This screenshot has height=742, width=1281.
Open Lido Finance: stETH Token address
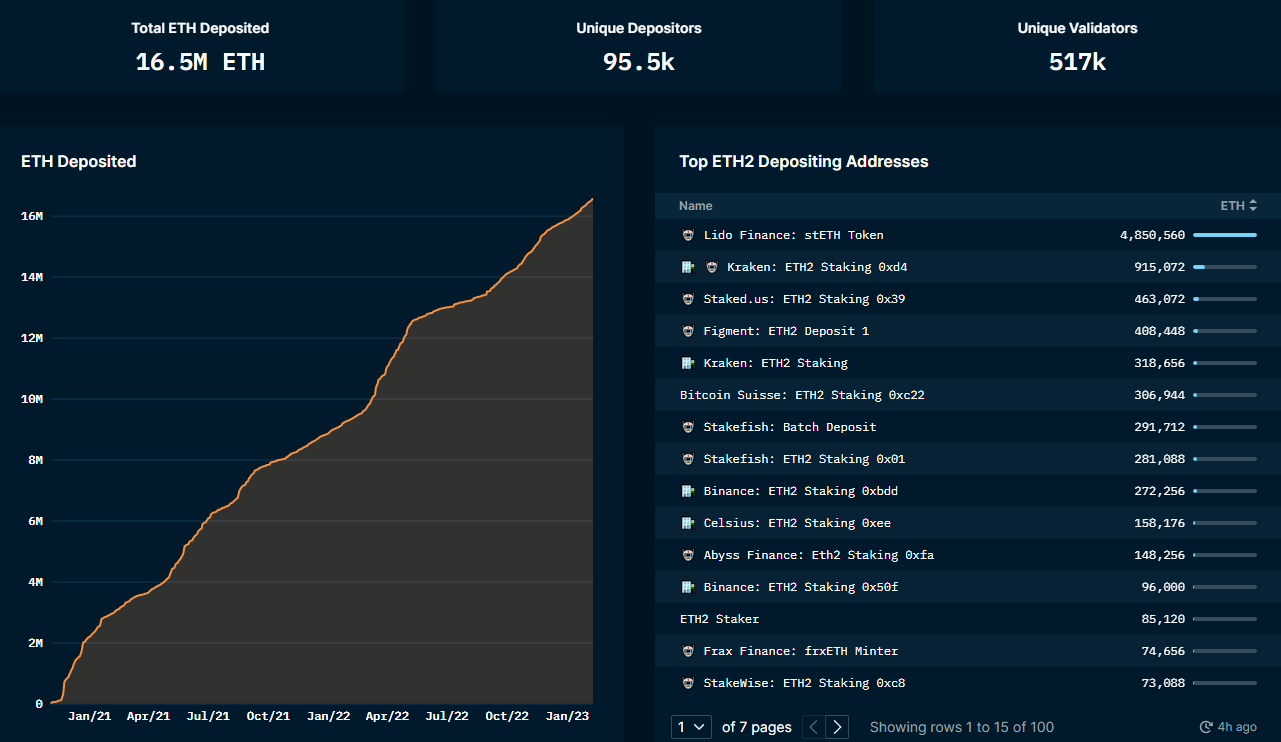click(794, 235)
